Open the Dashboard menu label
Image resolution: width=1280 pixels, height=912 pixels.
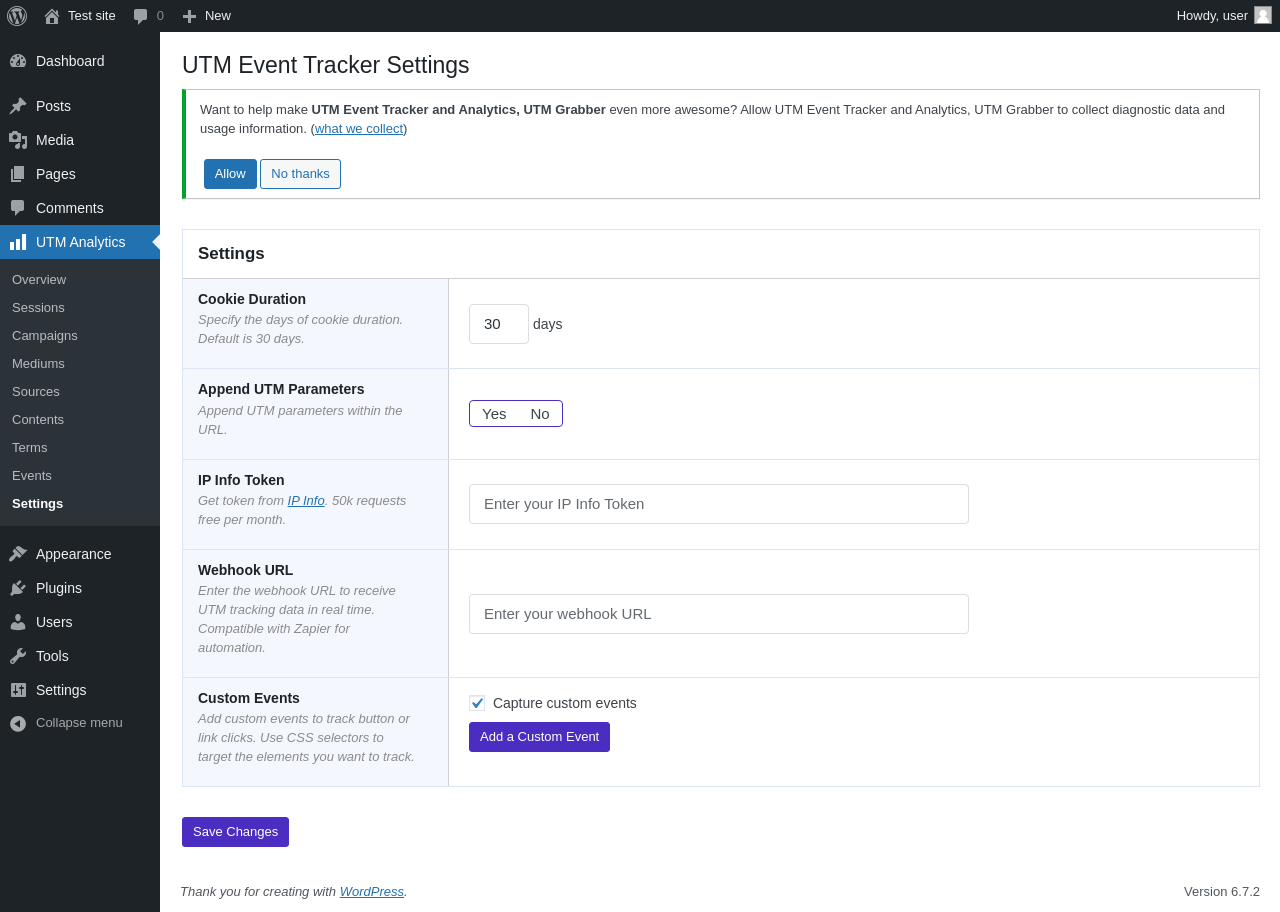[70, 61]
